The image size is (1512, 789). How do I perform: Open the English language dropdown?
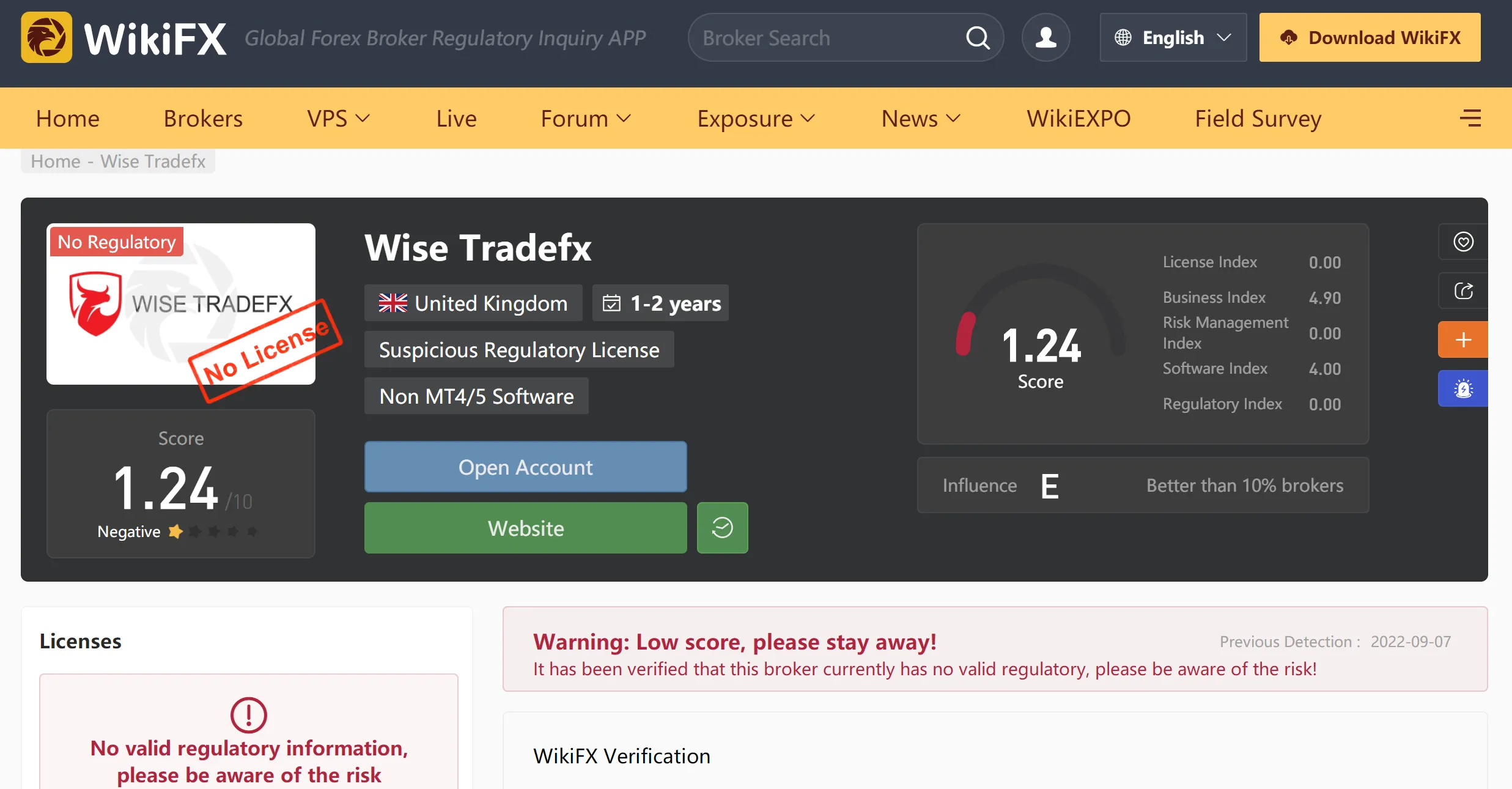[1173, 38]
